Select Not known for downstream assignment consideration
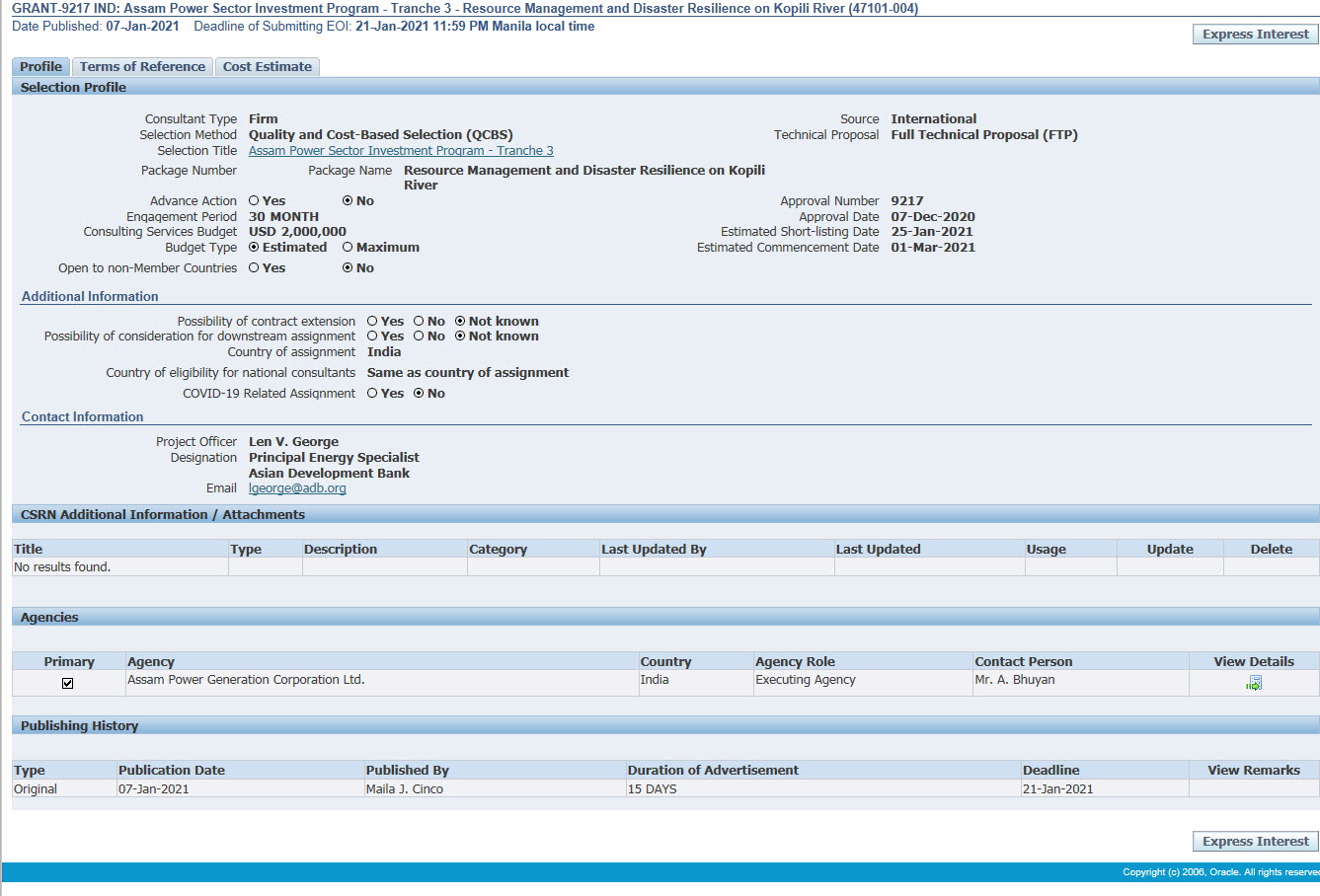 point(460,336)
